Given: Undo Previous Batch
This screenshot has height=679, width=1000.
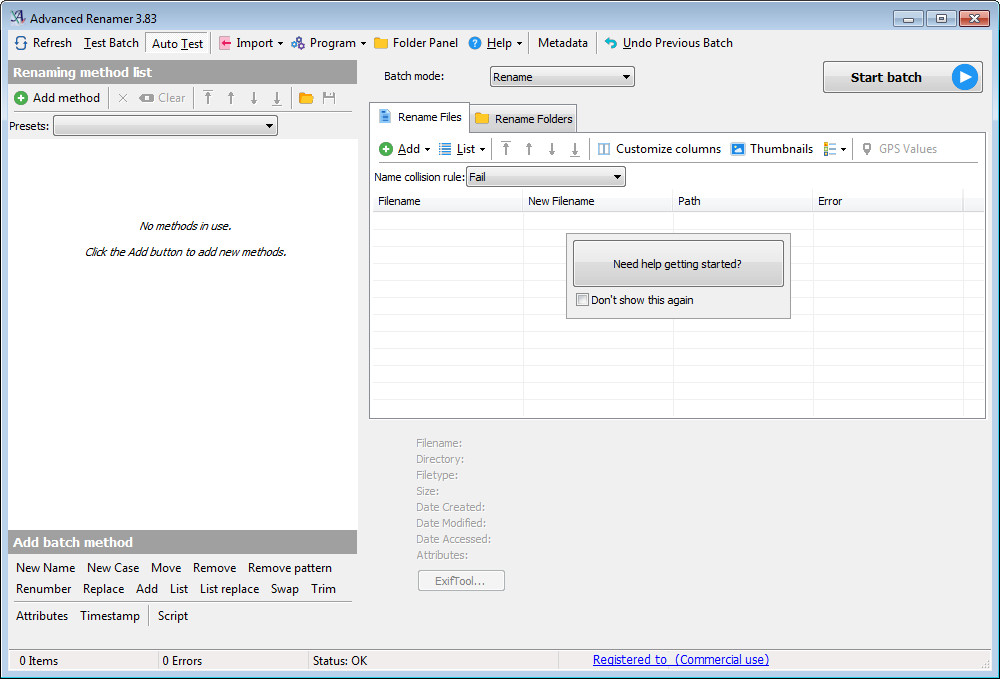Looking at the screenshot, I should (x=668, y=43).
